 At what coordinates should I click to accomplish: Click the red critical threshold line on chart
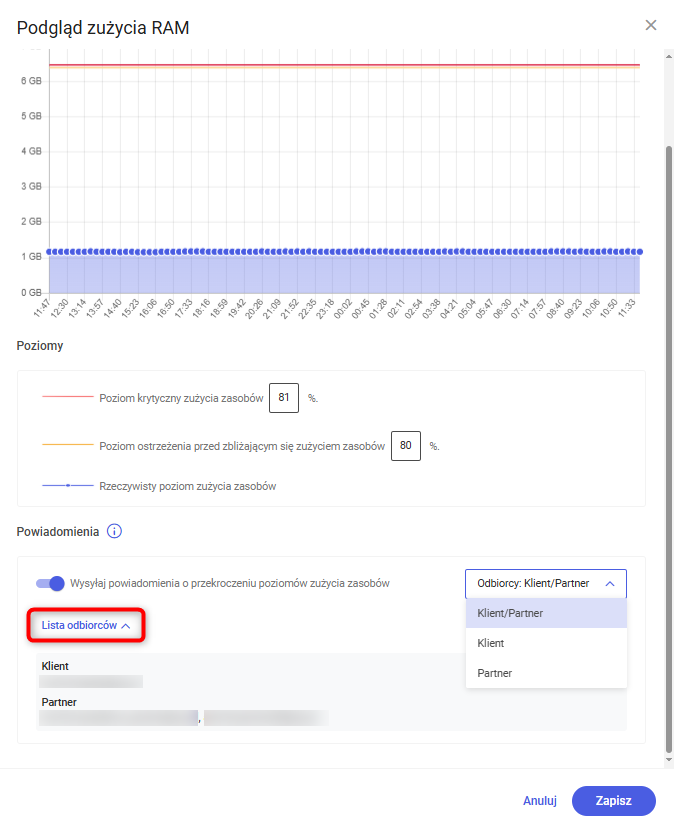[344, 65]
